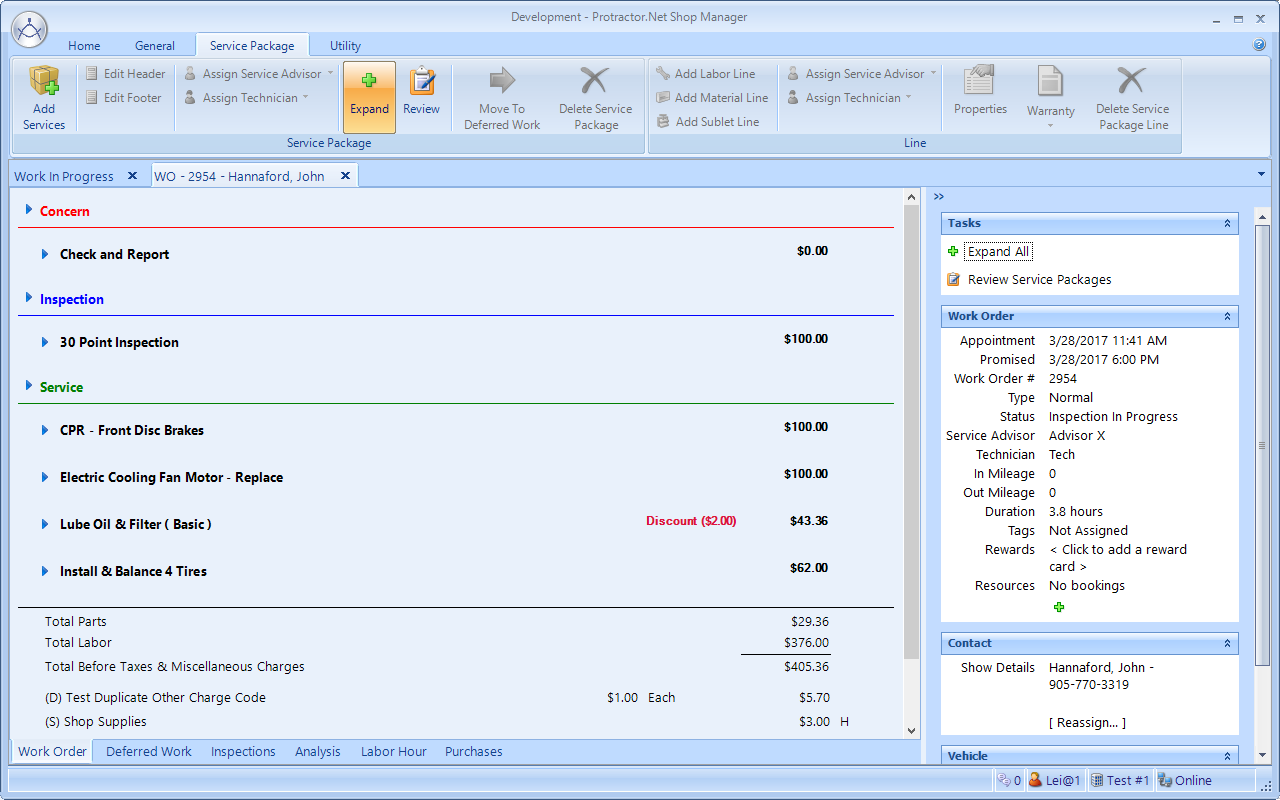Click the [ Reassign... ] link
Image resolution: width=1280 pixels, height=800 pixels.
tap(1087, 723)
